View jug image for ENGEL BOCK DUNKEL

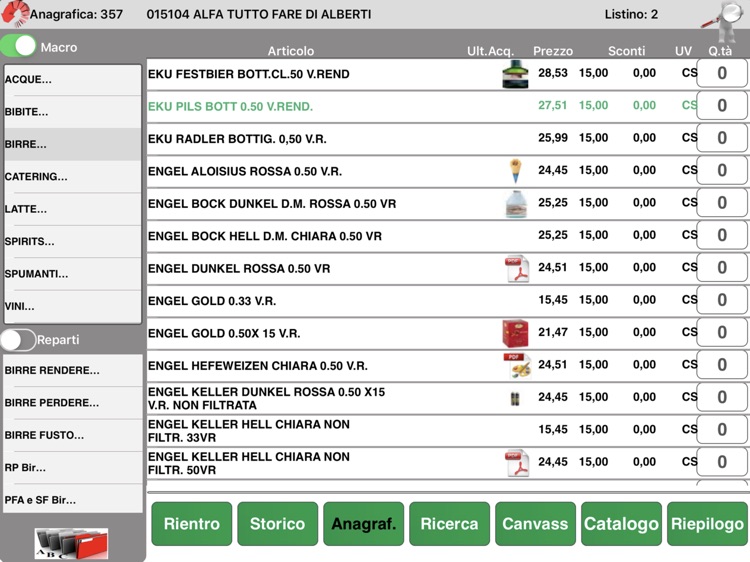click(516, 204)
